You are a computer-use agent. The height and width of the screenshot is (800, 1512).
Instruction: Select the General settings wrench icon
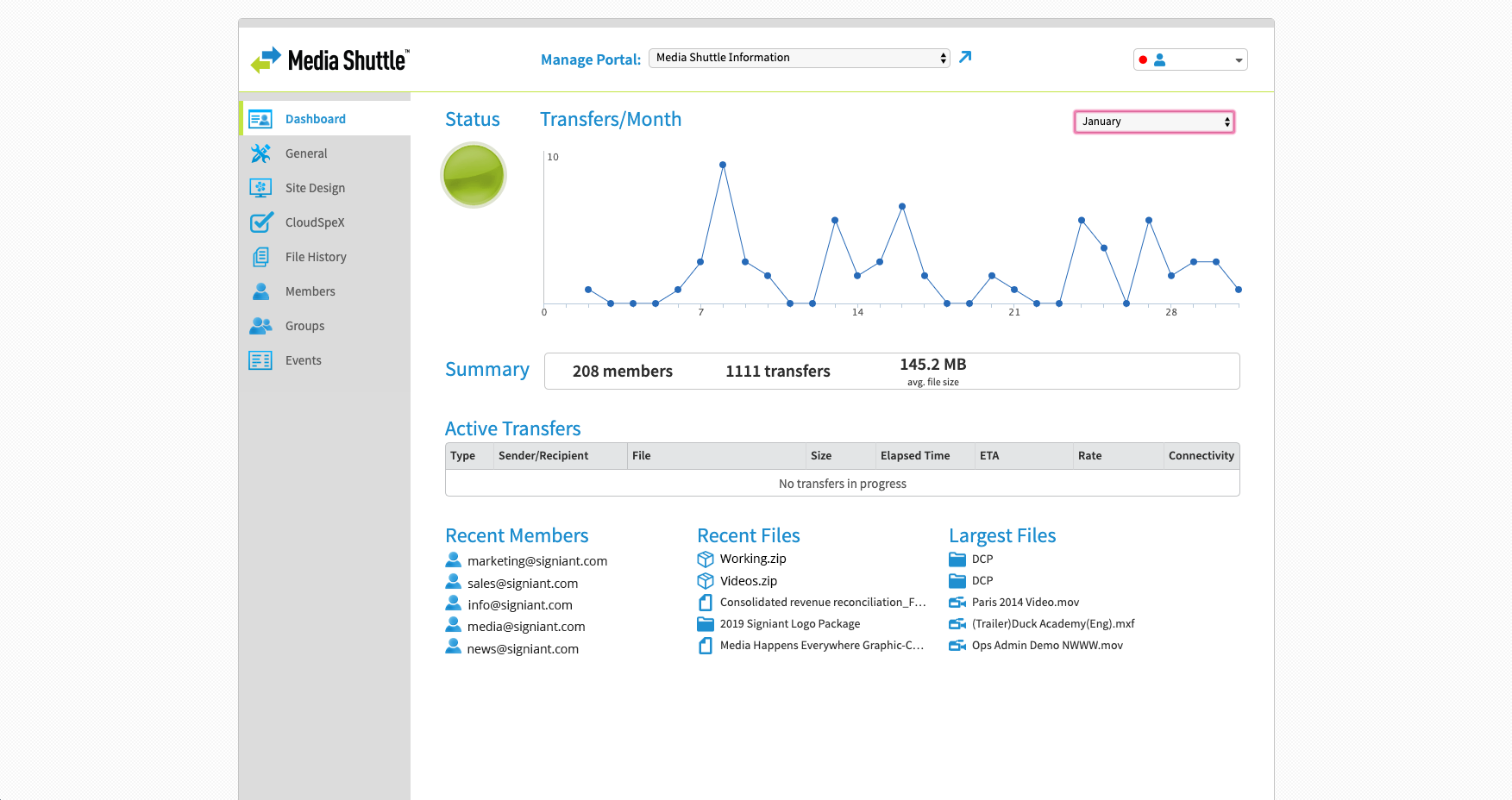tap(260, 153)
